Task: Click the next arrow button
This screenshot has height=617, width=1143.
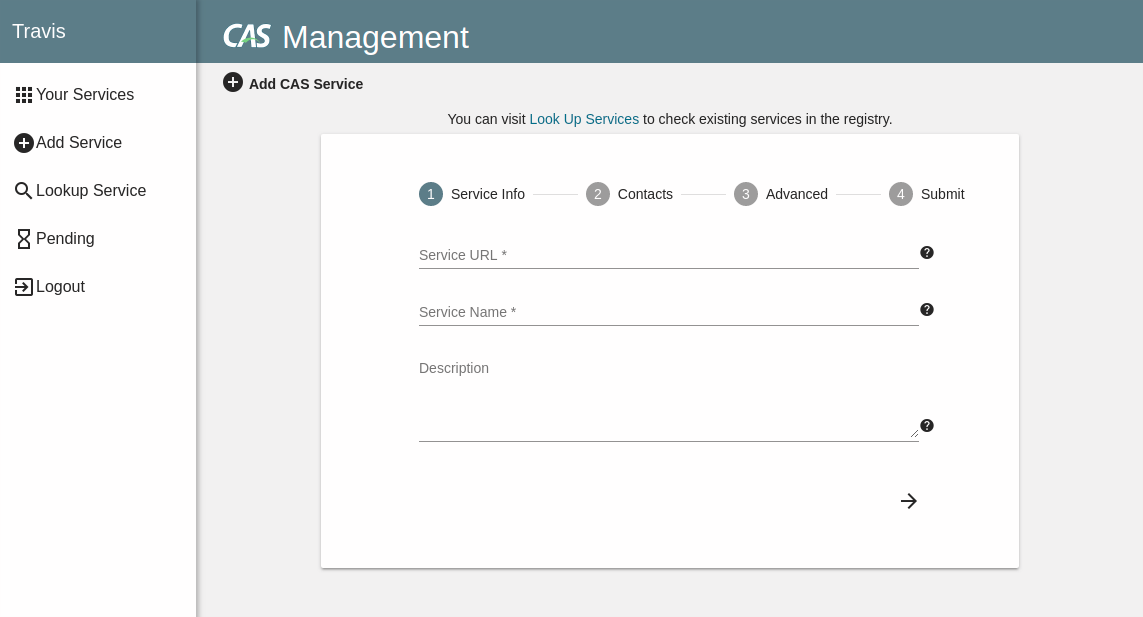Action: 908,501
